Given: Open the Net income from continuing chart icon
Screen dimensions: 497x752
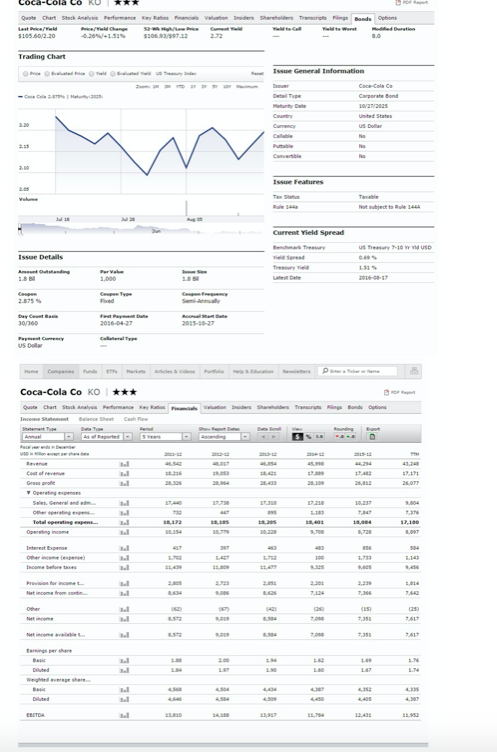Looking at the screenshot, I should (x=125, y=593).
